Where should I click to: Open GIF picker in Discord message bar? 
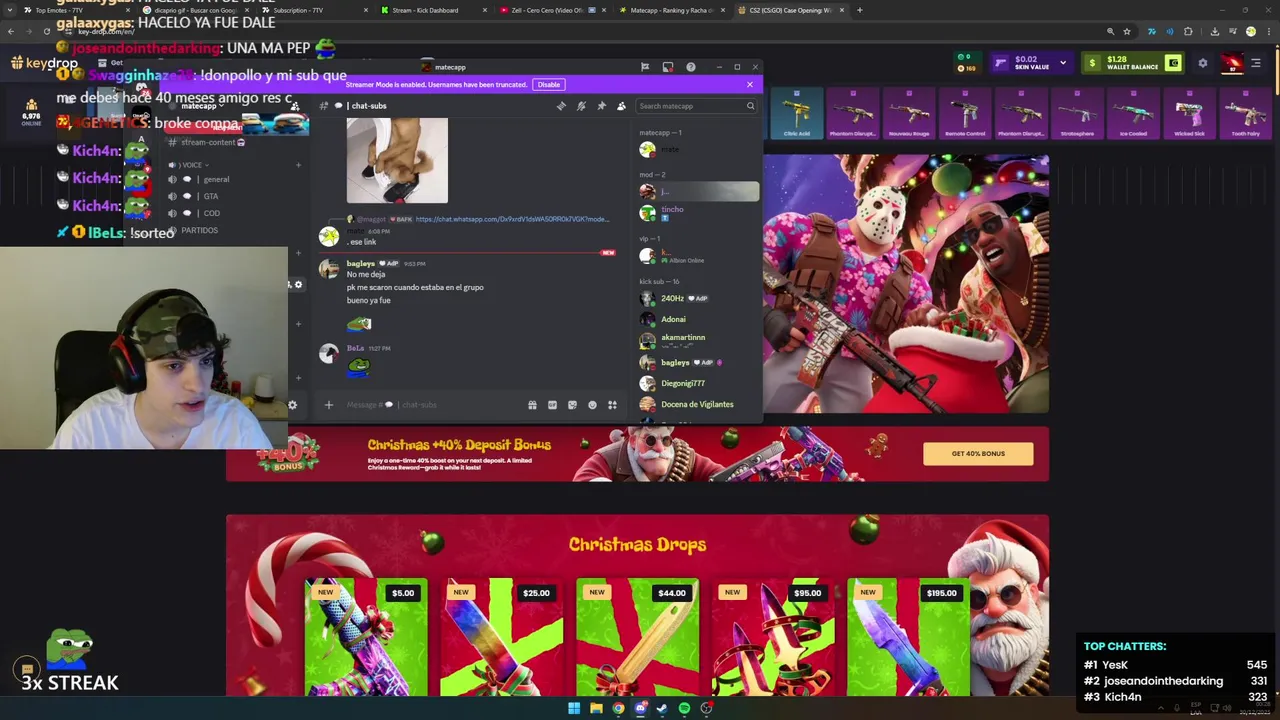point(552,405)
